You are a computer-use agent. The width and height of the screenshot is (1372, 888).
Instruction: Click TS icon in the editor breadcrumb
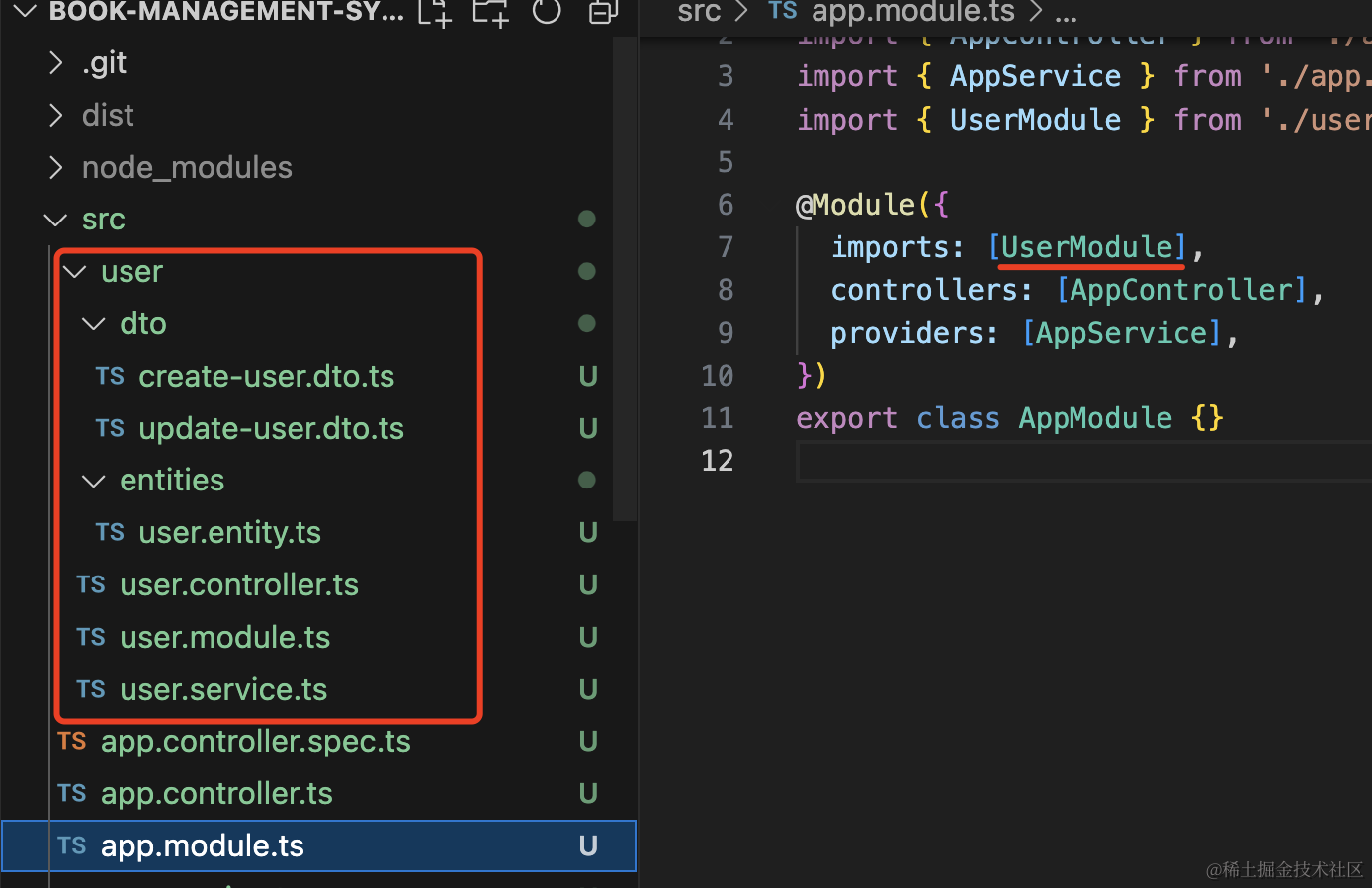(783, 11)
